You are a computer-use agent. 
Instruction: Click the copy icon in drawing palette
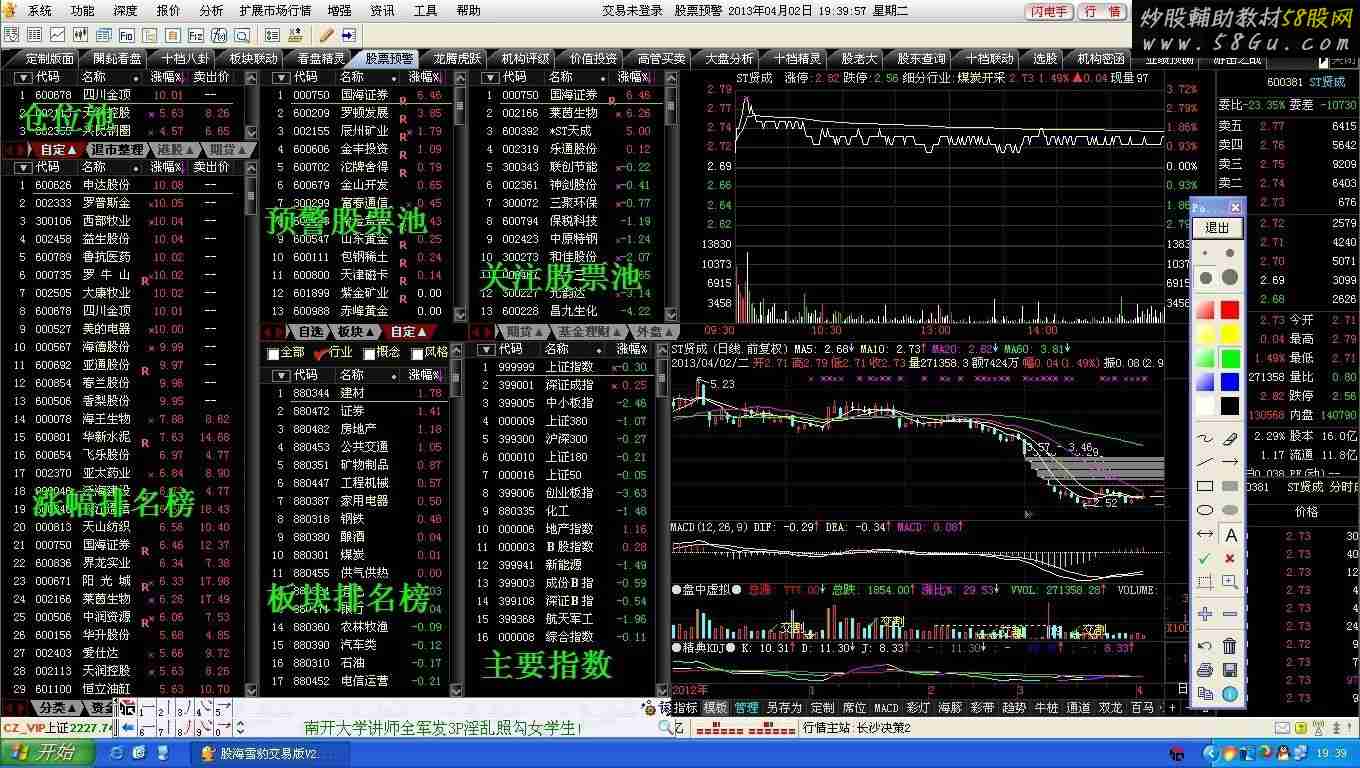(1205, 693)
